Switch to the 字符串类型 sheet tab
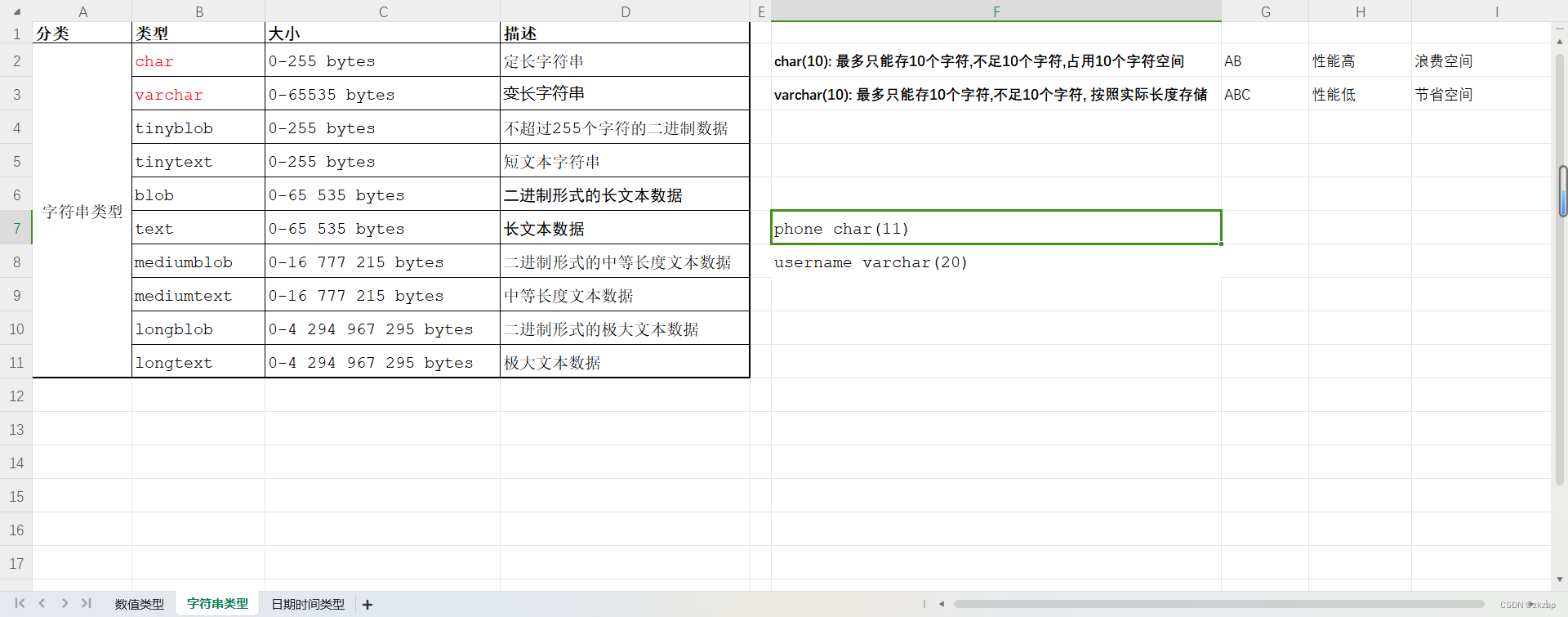 217,603
